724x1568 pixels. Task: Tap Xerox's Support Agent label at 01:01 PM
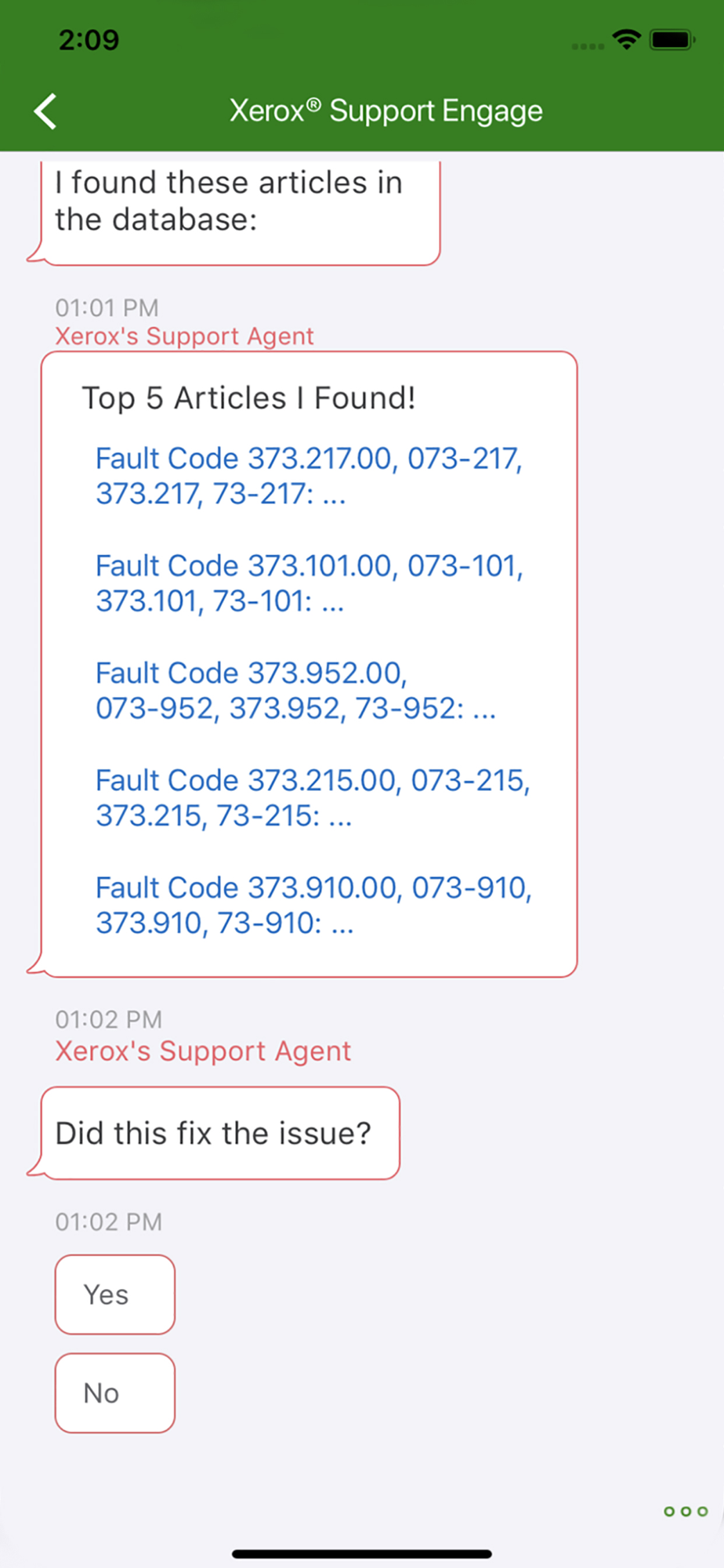tap(184, 336)
